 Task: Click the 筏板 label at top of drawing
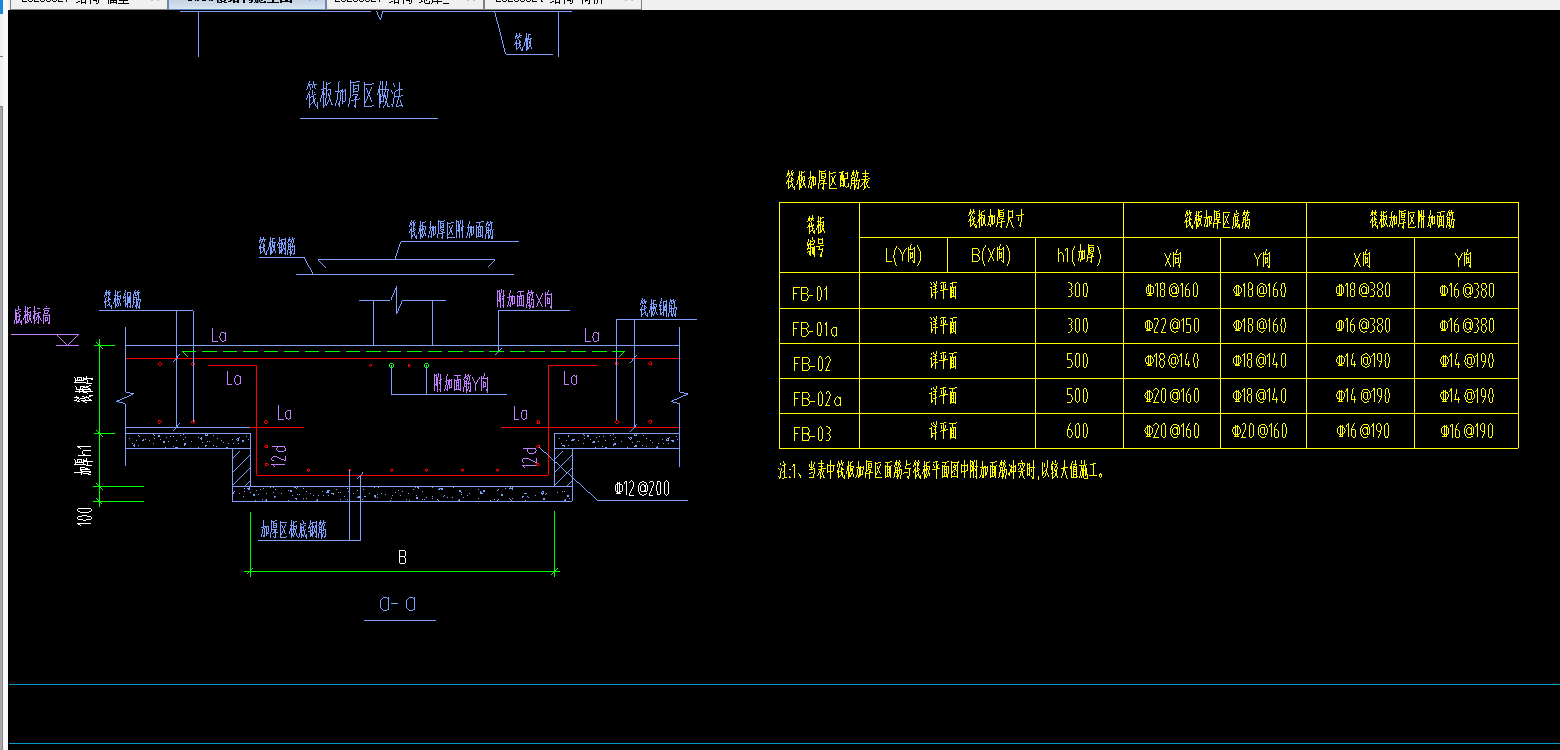point(523,43)
